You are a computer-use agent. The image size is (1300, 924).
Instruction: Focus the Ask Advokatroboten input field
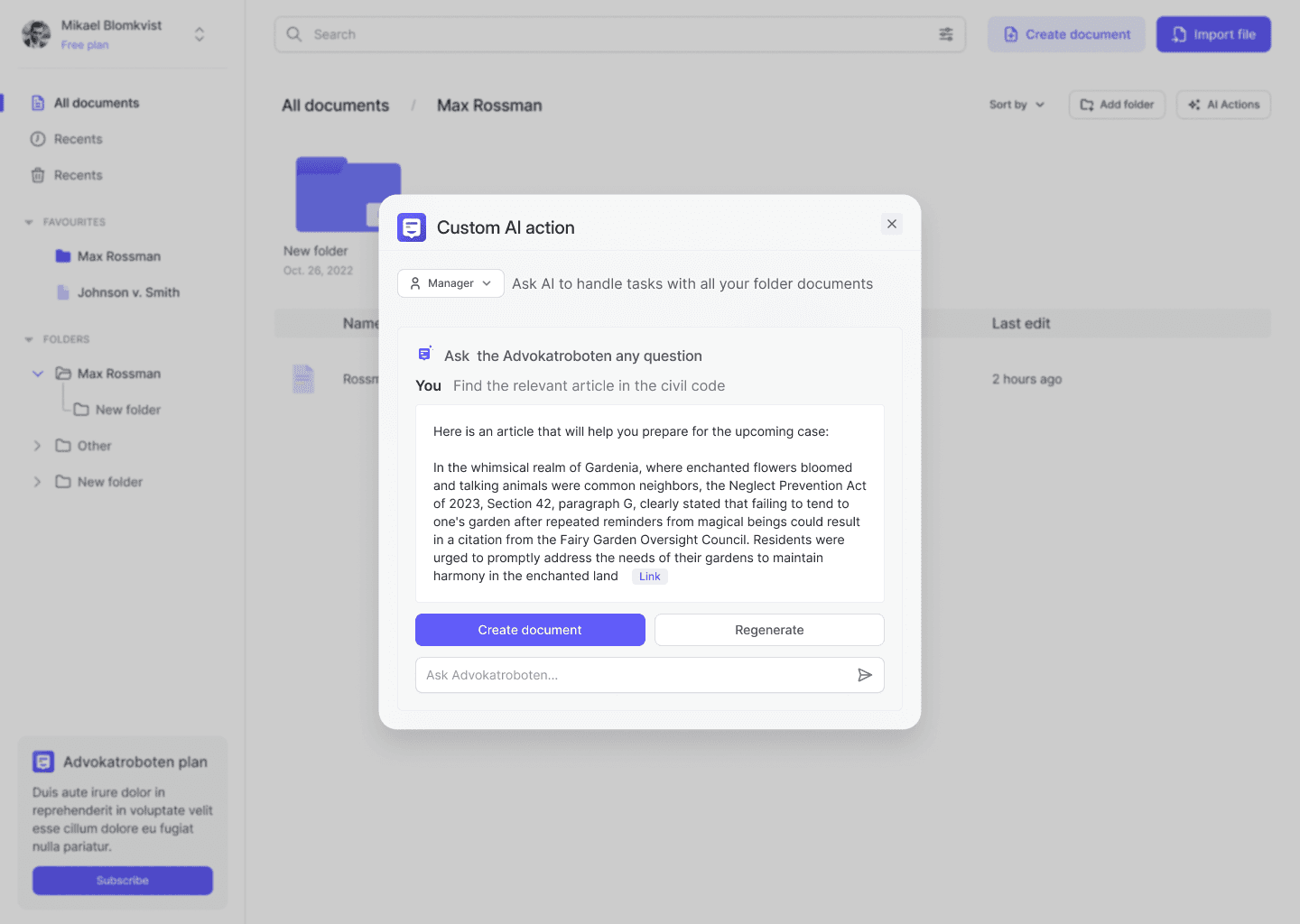point(650,675)
